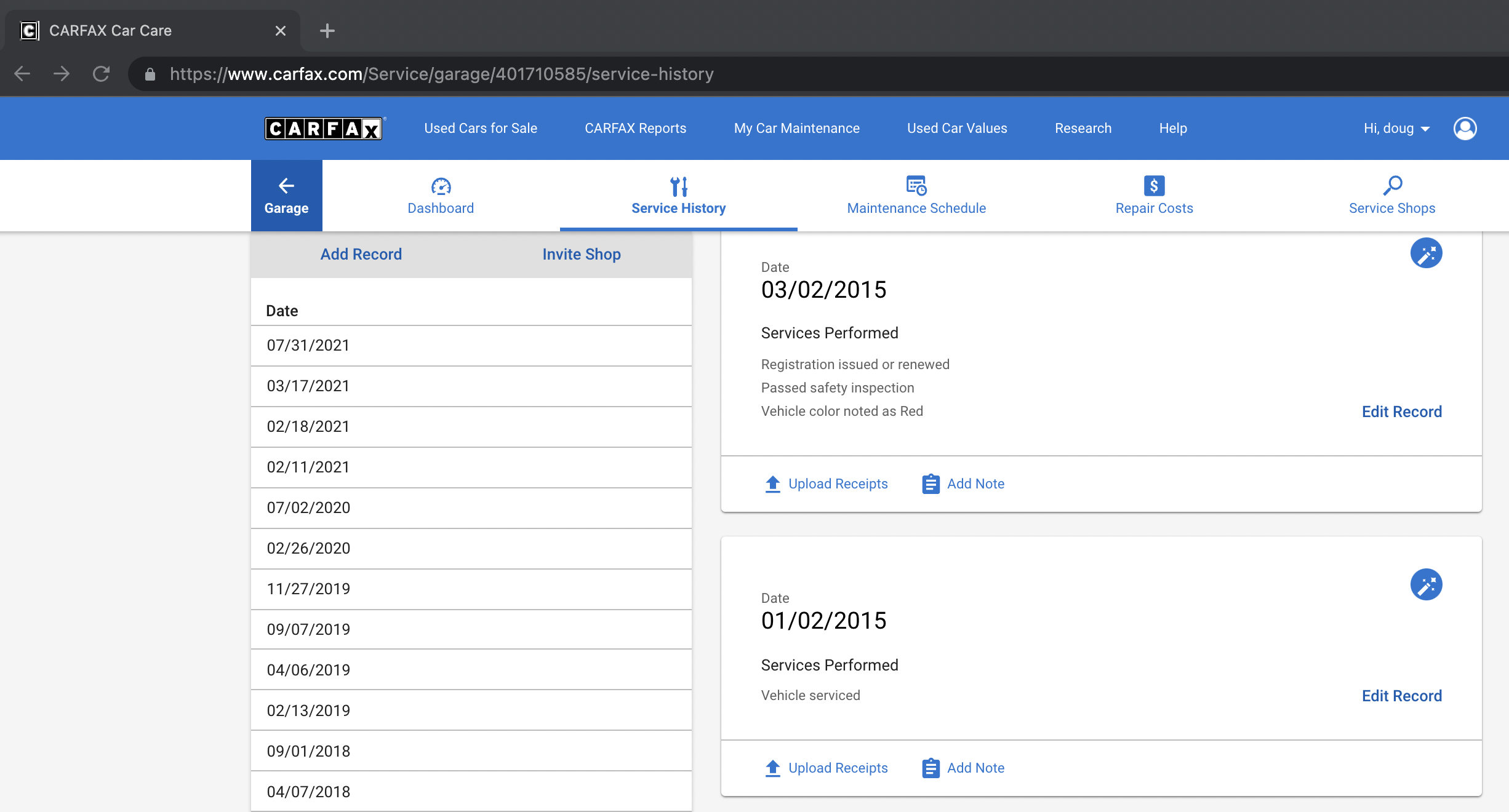This screenshot has height=812, width=1509.
Task: Open the Service Shops tab
Action: [1391, 196]
